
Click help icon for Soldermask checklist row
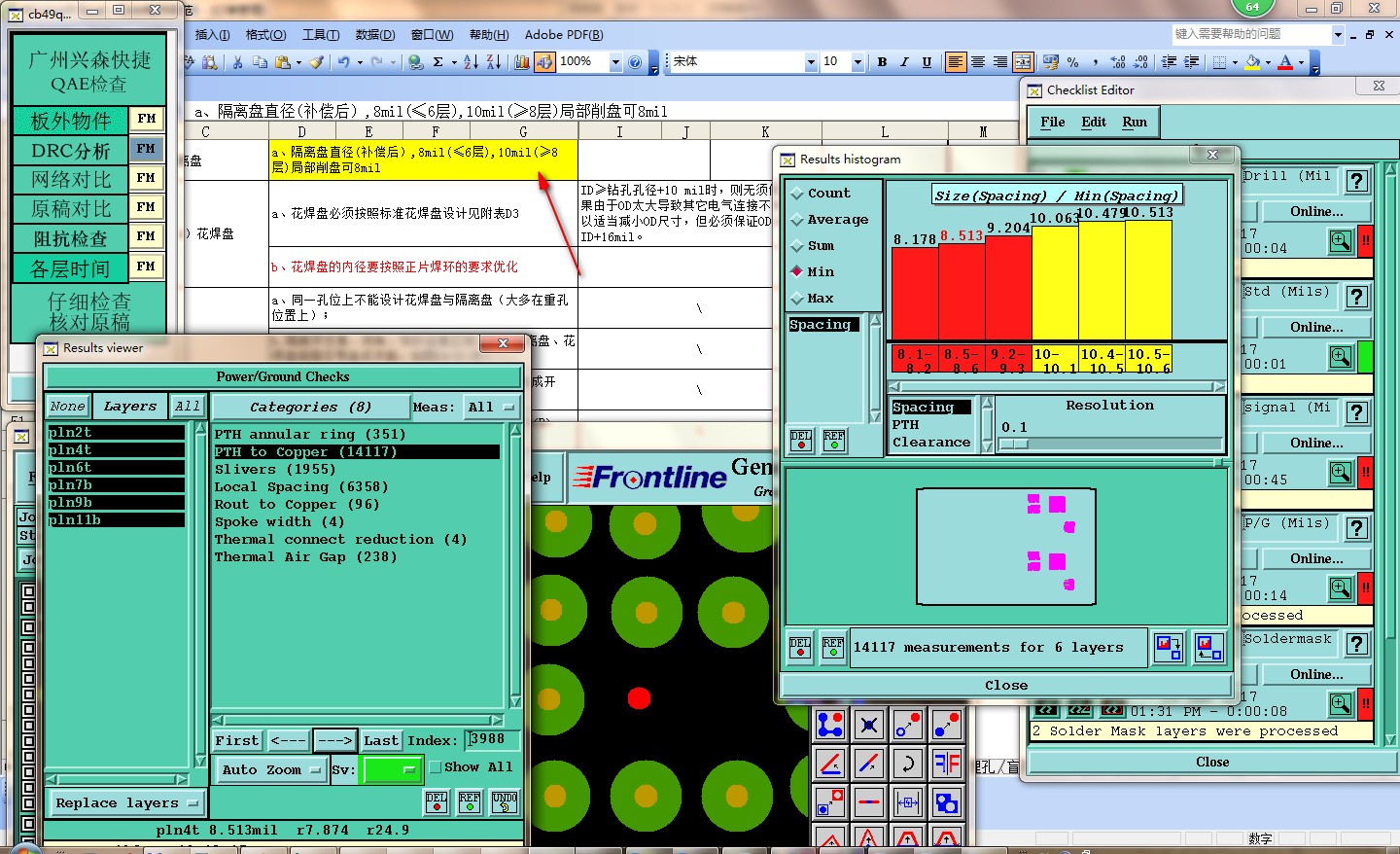(x=1357, y=644)
